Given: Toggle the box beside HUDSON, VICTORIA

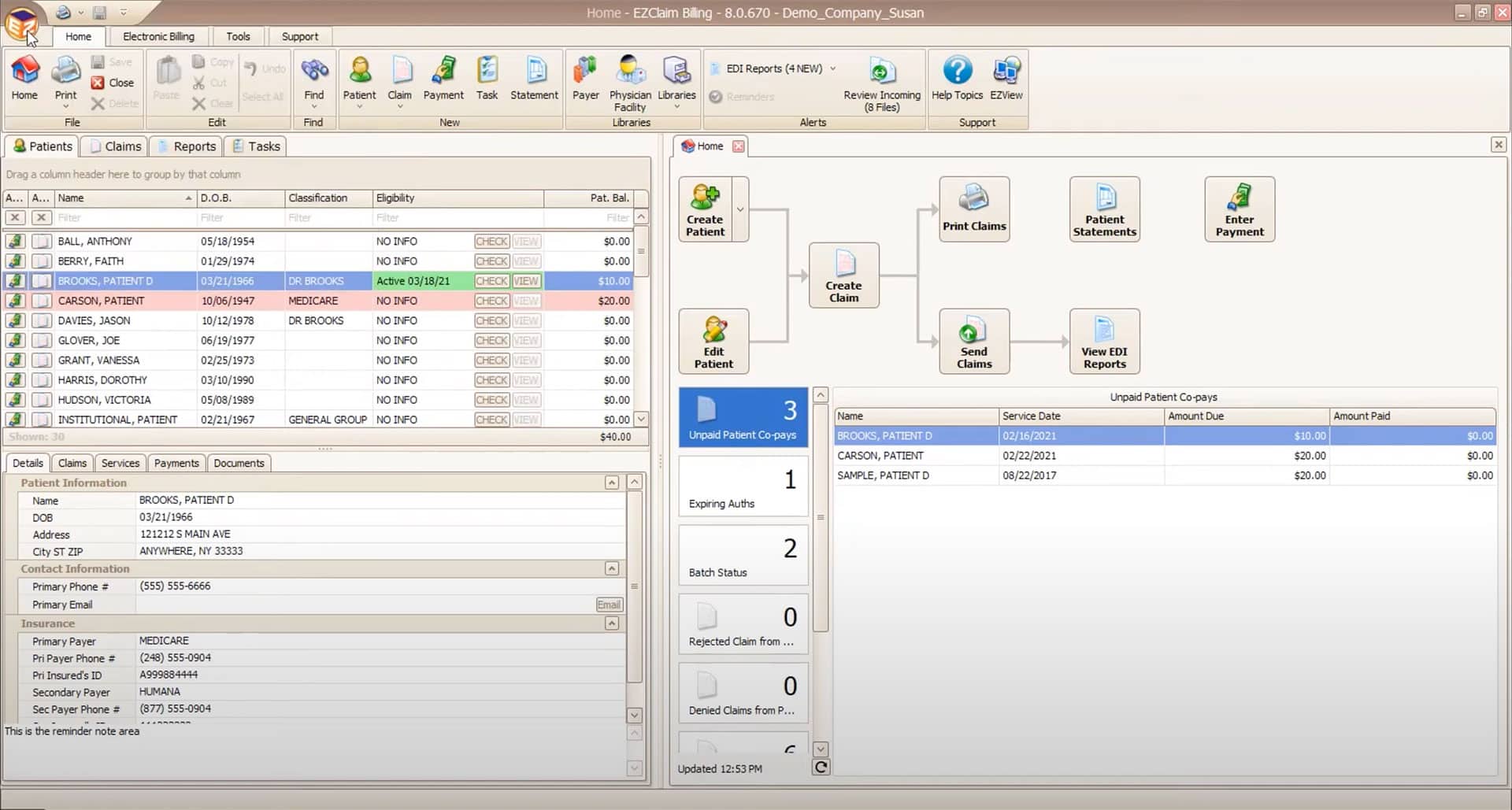Looking at the screenshot, I should pyautogui.click(x=42, y=400).
